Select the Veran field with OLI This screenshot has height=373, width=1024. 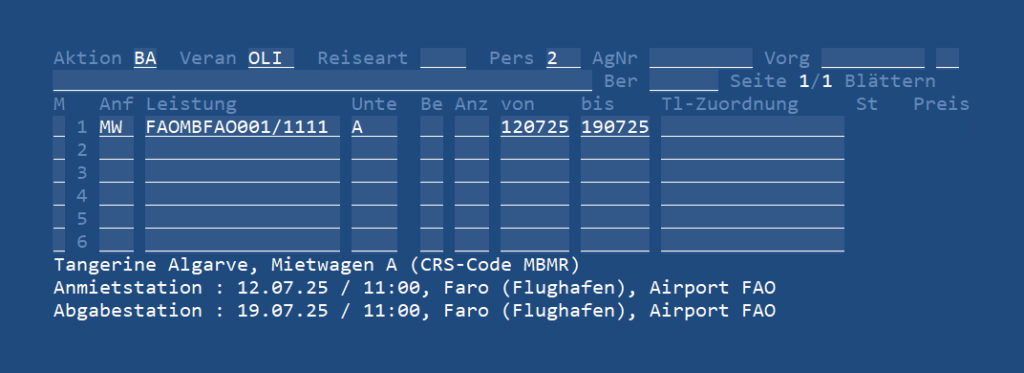click(x=271, y=58)
